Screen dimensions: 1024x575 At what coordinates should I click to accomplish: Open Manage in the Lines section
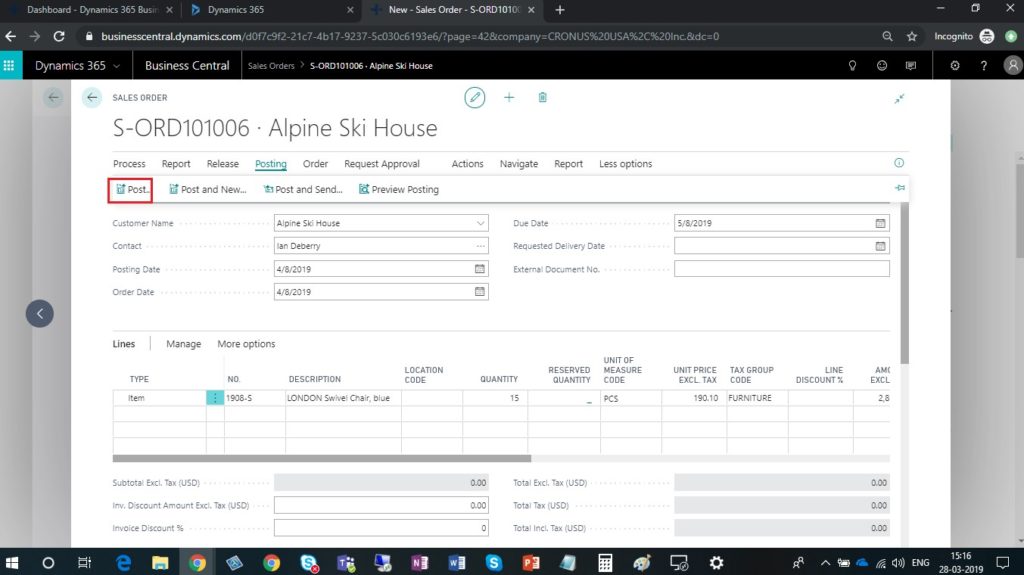[184, 344]
